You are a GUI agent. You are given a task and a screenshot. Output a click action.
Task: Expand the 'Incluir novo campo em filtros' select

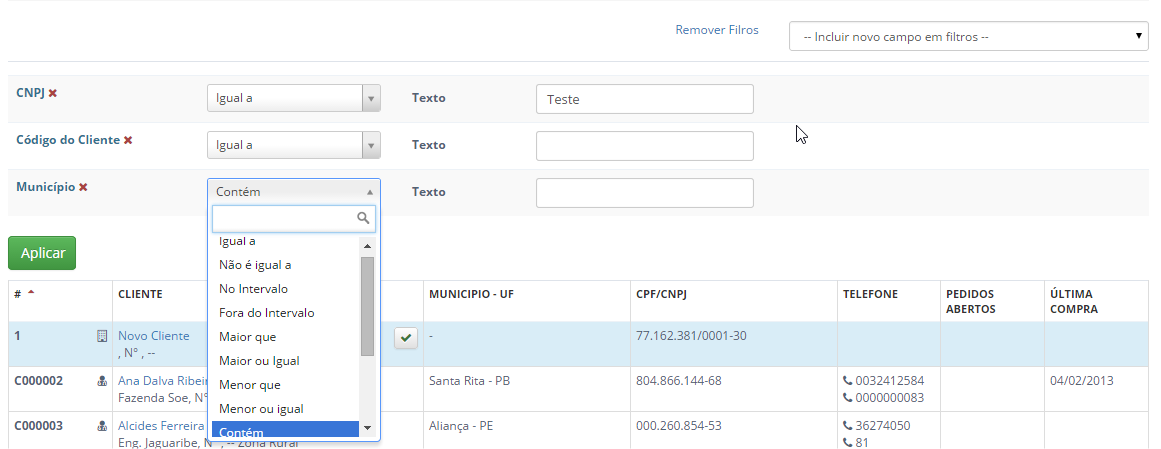[968, 37]
